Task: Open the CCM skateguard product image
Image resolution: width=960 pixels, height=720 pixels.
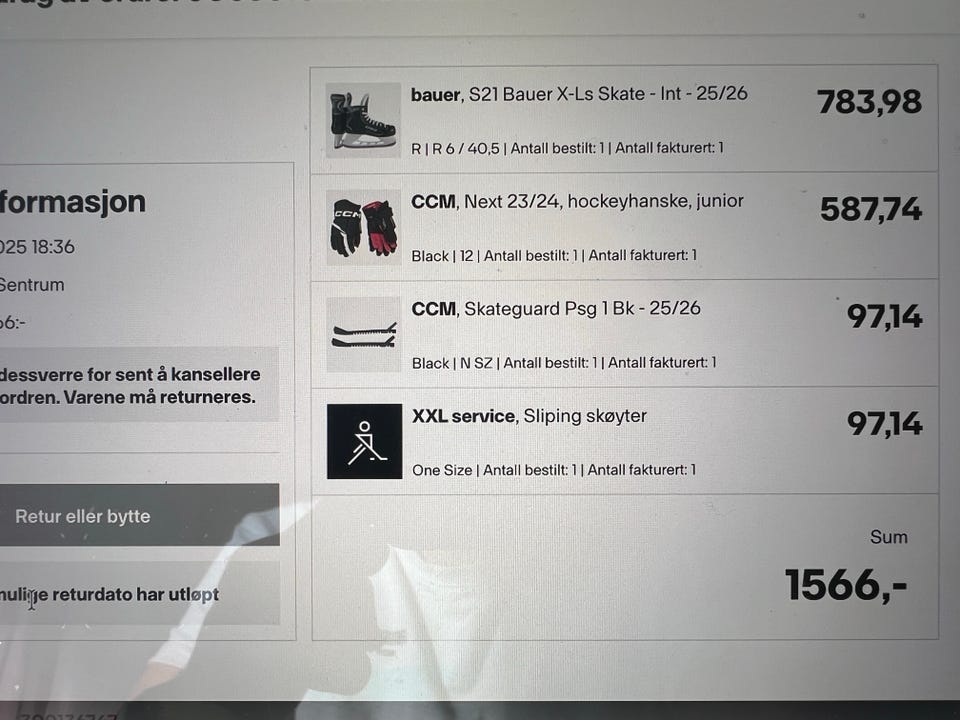Action: pyautogui.click(x=363, y=334)
